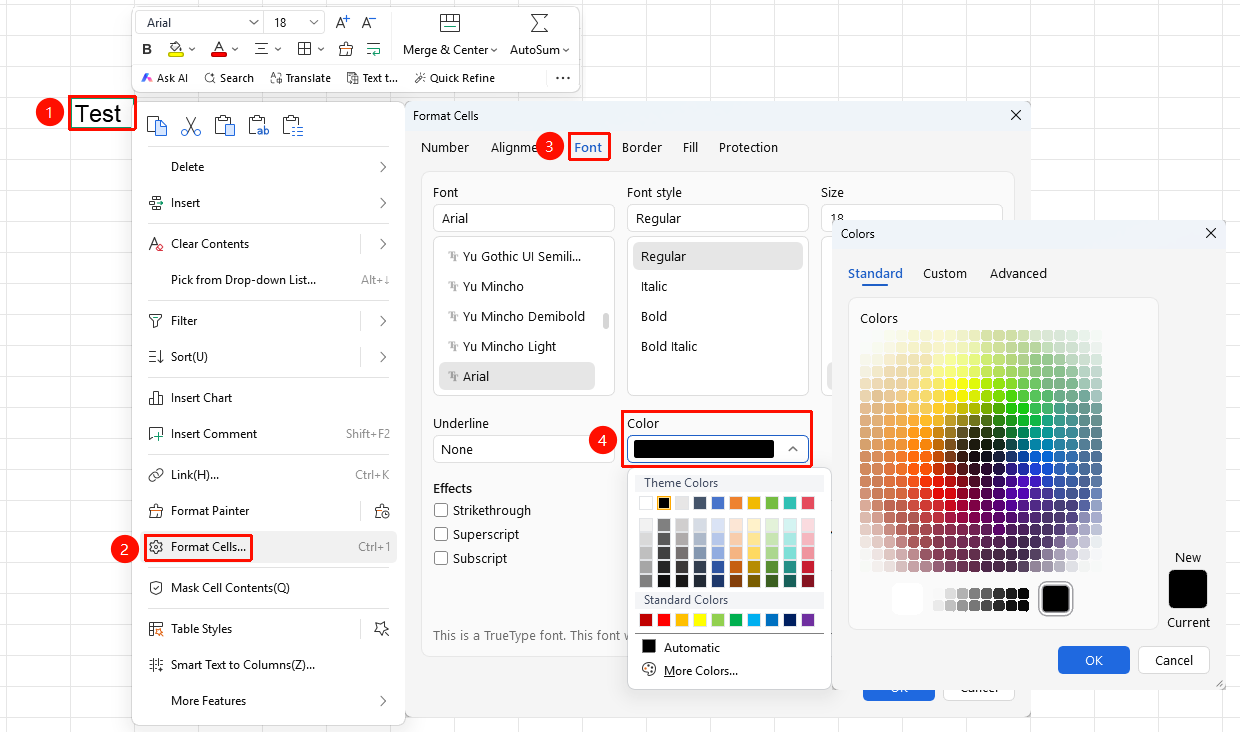Click the Merge & Center icon
1240x732 pixels.
(450, 24)
